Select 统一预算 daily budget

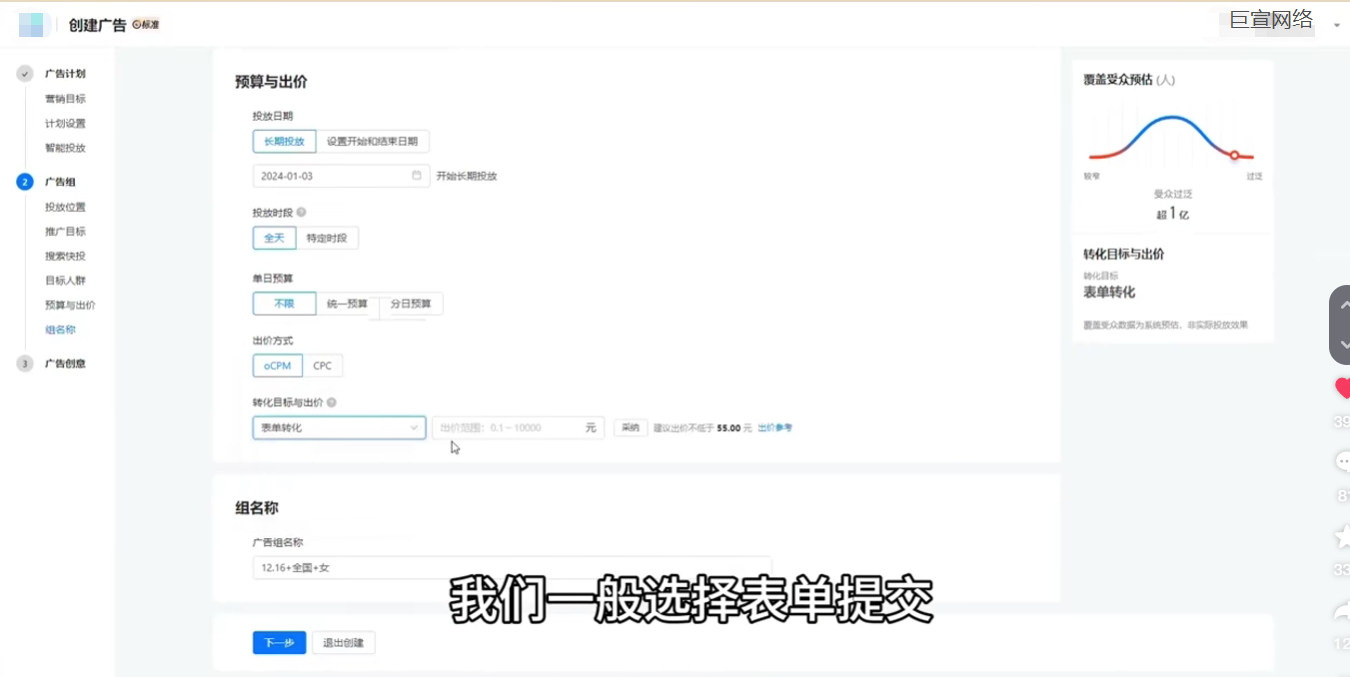click(x=347, y=303)
